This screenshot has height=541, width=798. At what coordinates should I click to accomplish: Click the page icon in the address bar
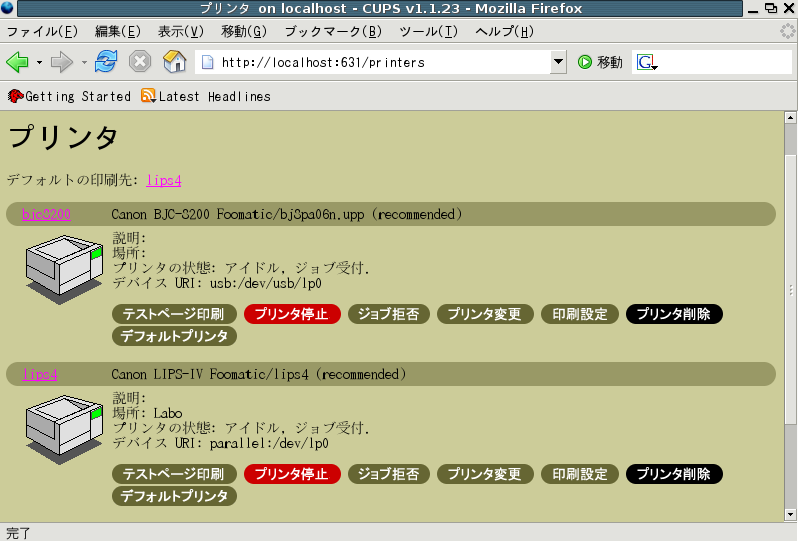point(207,62)
